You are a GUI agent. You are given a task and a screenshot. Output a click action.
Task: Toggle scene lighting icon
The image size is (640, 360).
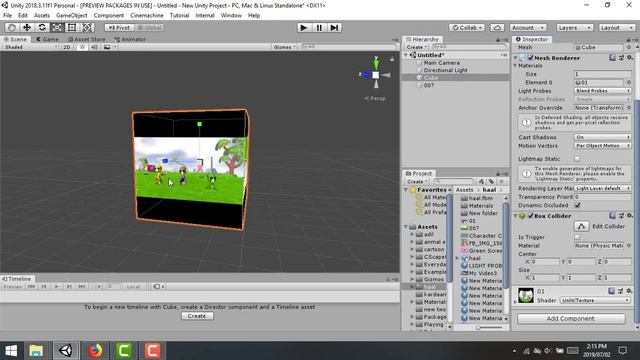pos(82,47)
